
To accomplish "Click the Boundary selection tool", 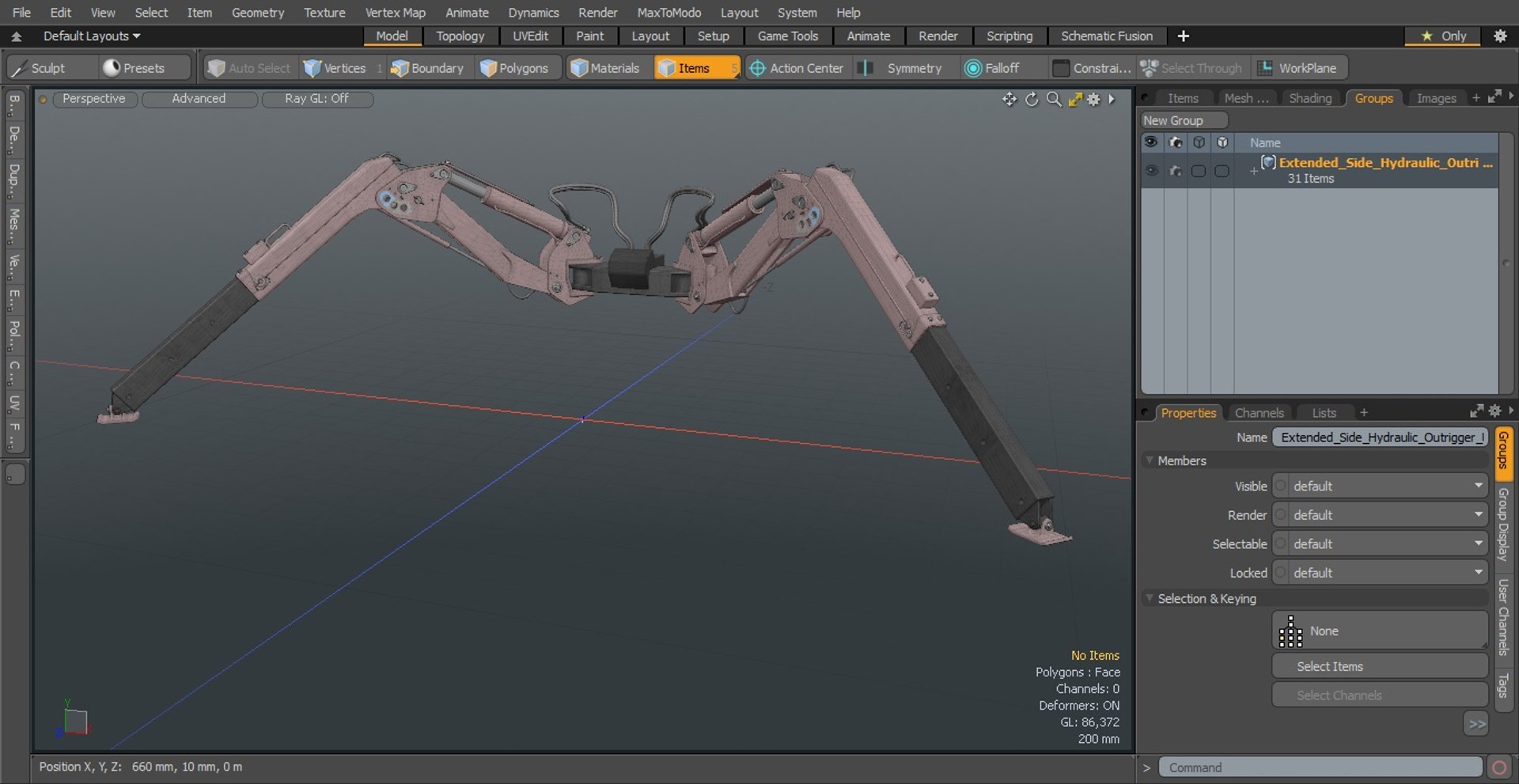I will coord(428,68).
